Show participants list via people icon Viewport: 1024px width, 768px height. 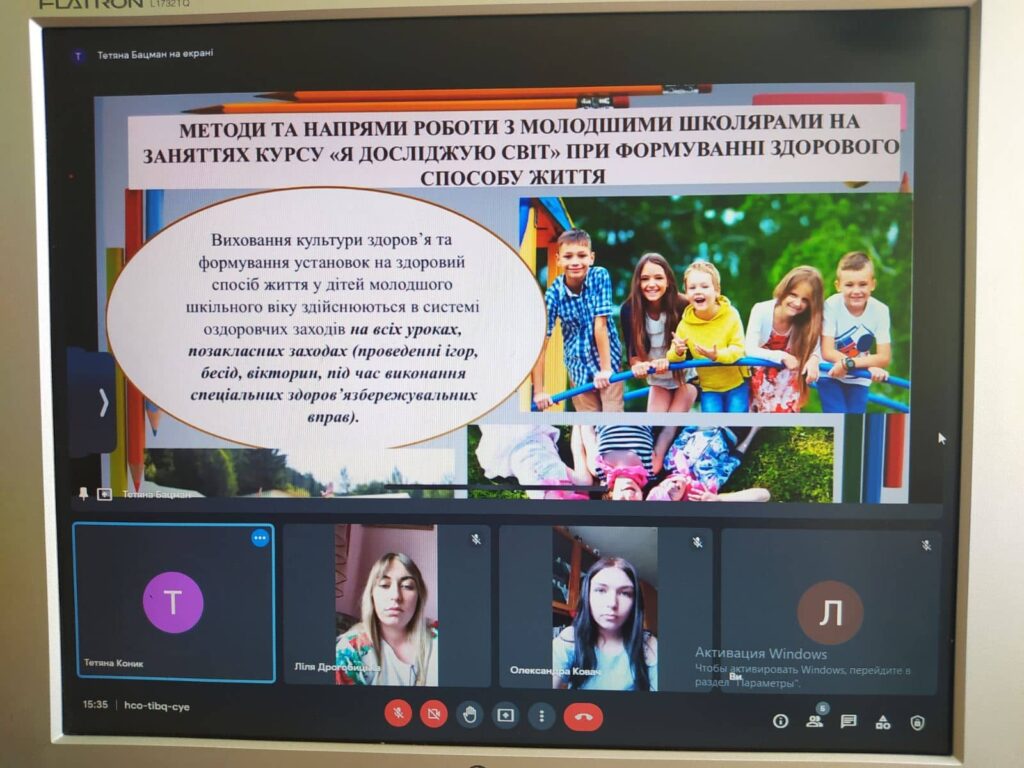(814, 721)
